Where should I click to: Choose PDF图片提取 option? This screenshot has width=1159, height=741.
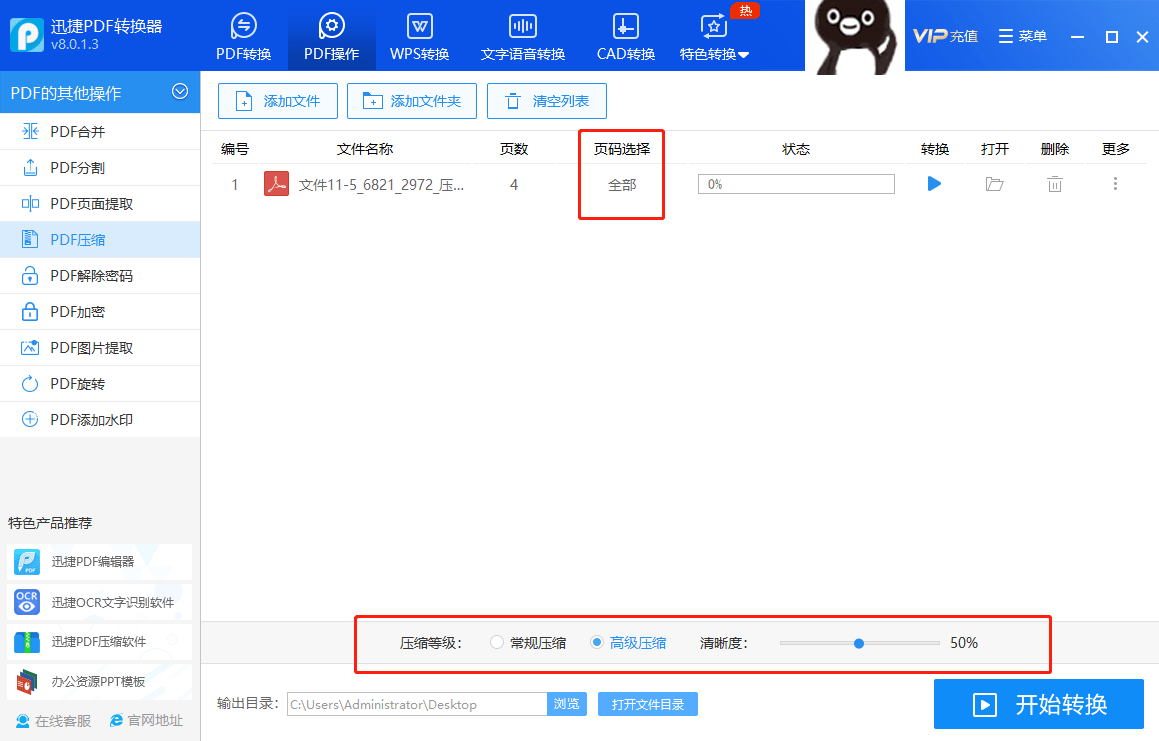point(100,348)
